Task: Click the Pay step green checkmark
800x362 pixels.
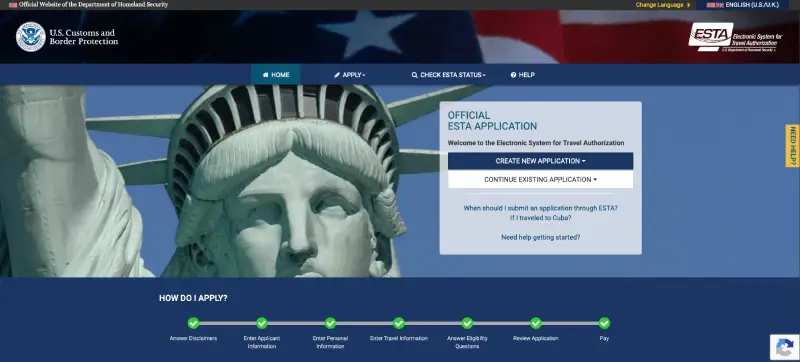Action: [x=604, y=323]
